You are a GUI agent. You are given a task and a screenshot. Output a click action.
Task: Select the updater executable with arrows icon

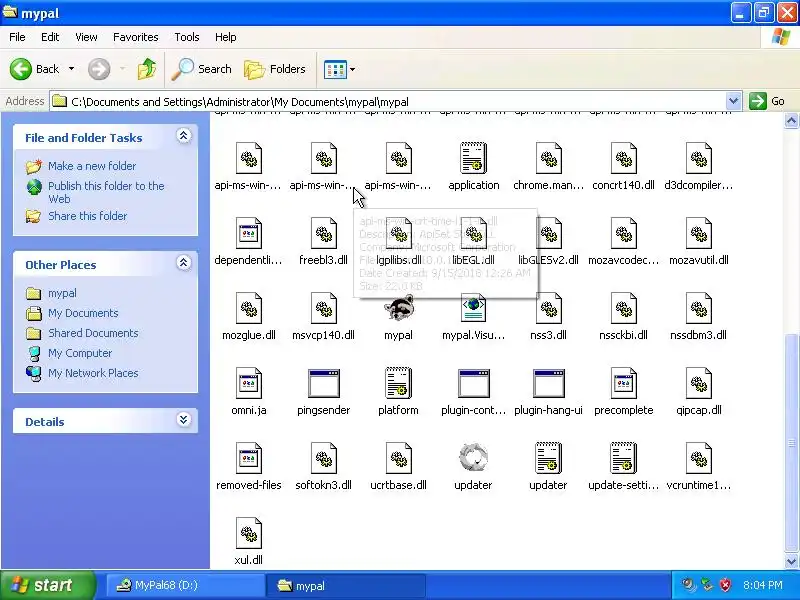coord(473,458)
